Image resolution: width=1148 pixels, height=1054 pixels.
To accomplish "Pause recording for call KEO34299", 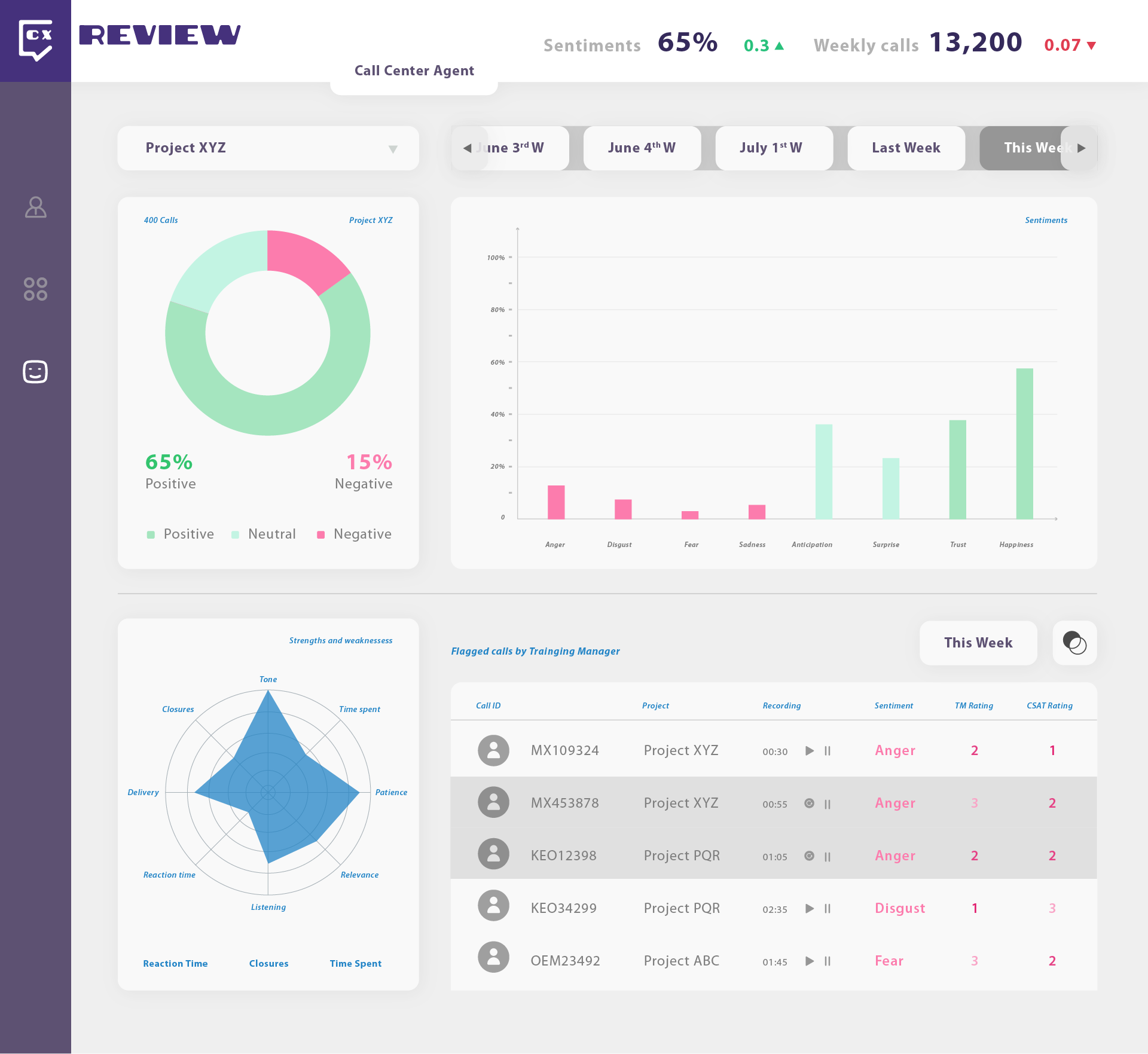I will coord(828,909).
